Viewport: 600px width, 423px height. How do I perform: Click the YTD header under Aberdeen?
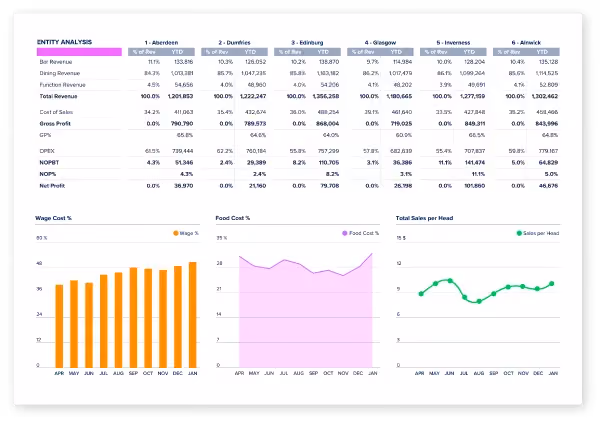click(x=177, y=52)
